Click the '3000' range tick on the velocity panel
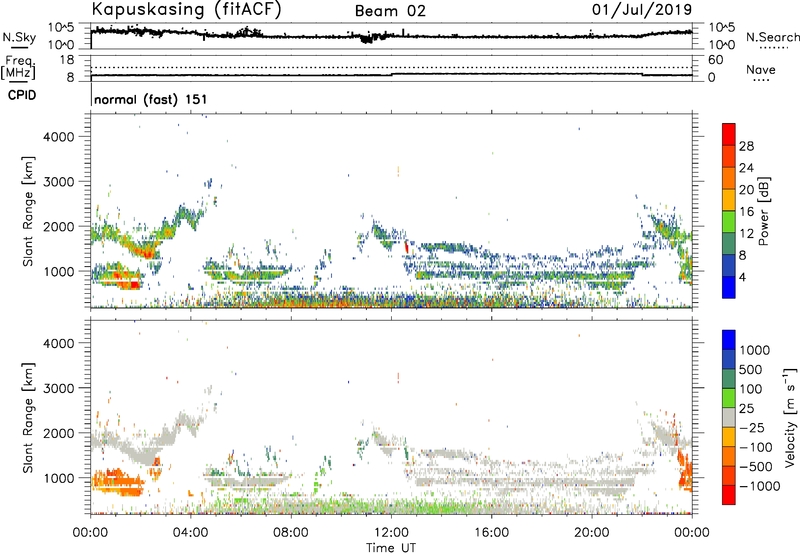 pyautogui.click(x=59, y=388)
